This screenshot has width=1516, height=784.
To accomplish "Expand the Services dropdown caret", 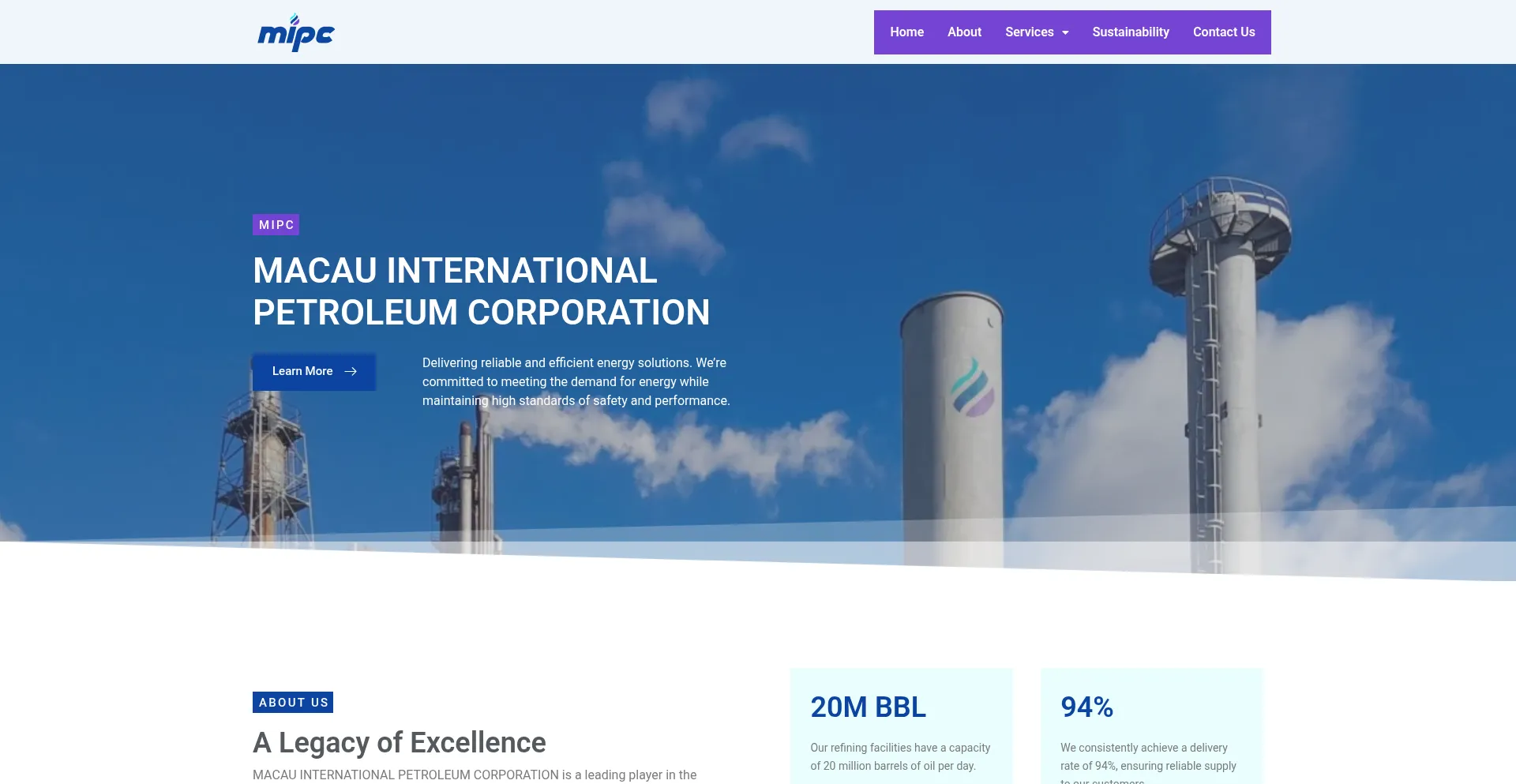I will coord(1065,33).
